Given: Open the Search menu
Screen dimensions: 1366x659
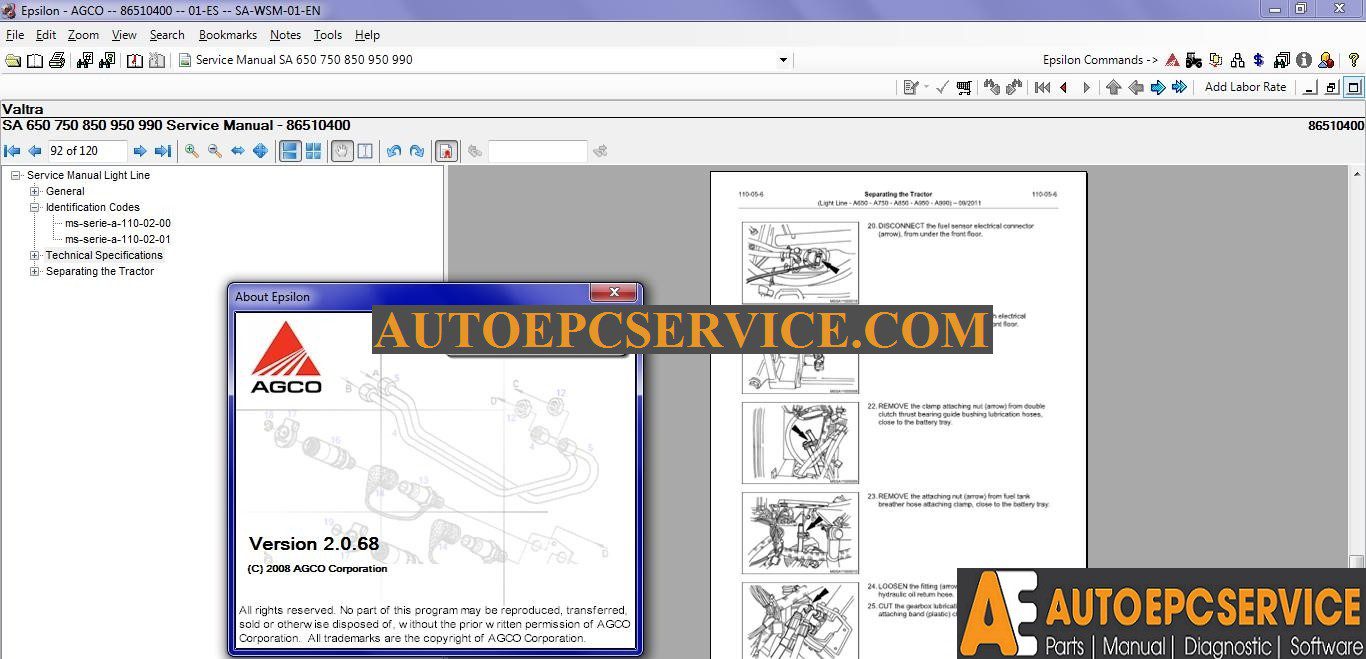Looking at the screenshot, I should click(167, 35).
